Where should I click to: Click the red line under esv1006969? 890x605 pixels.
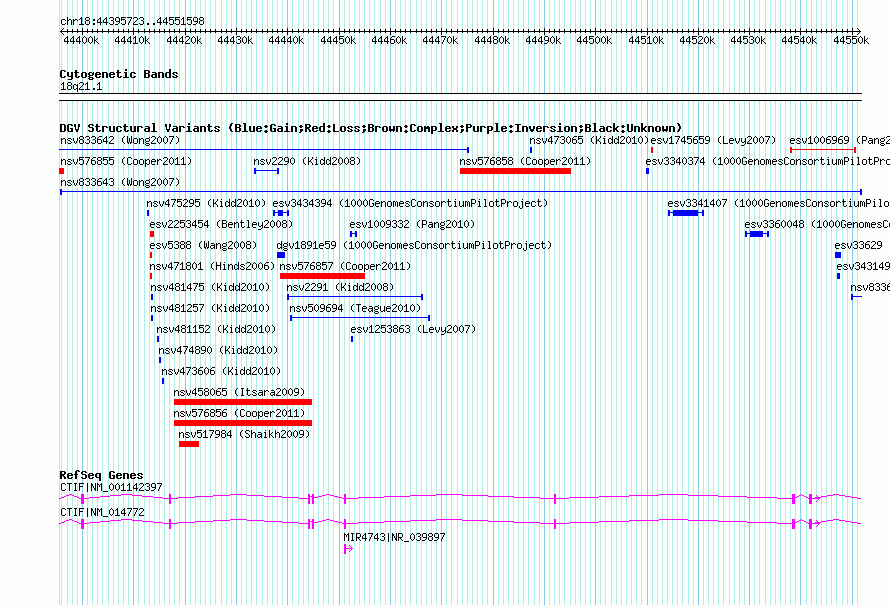(x=823, y=150)
